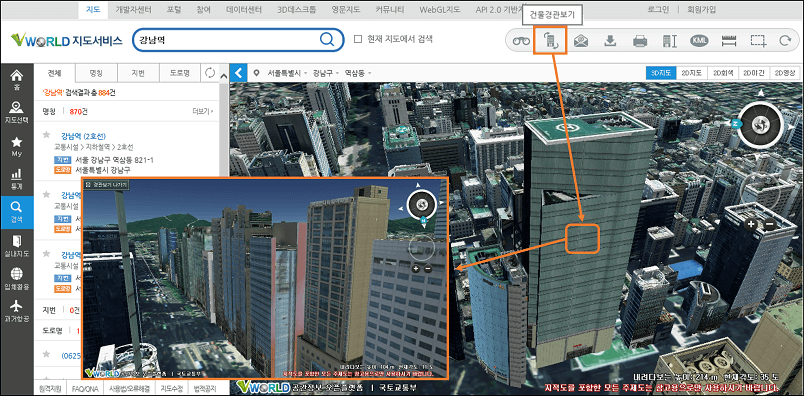This screenshot has width=804, height=396.
Task: Open the KML tool
Action: tap(699, 41)
